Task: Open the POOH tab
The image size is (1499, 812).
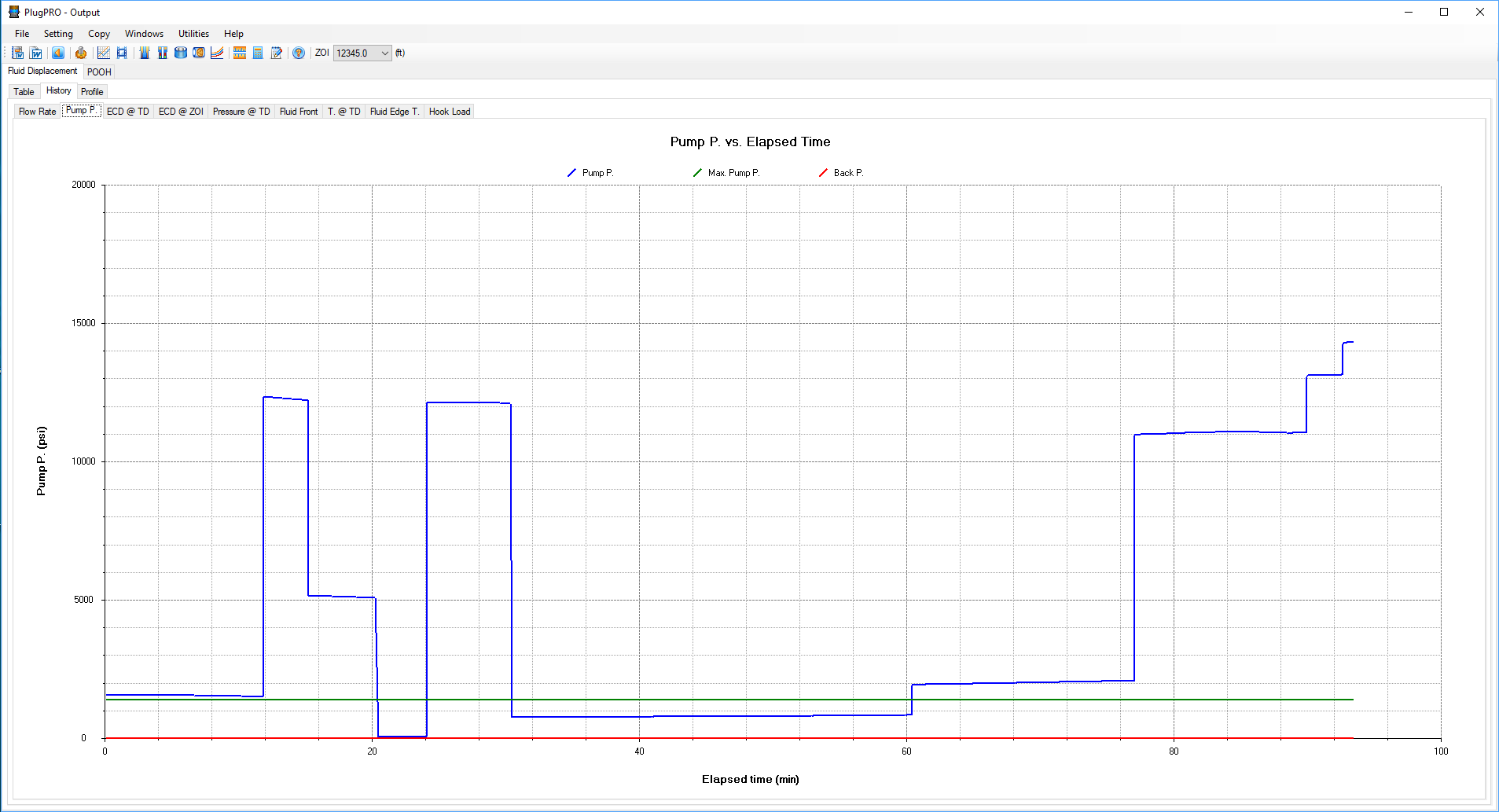Action: pos(99,72)
